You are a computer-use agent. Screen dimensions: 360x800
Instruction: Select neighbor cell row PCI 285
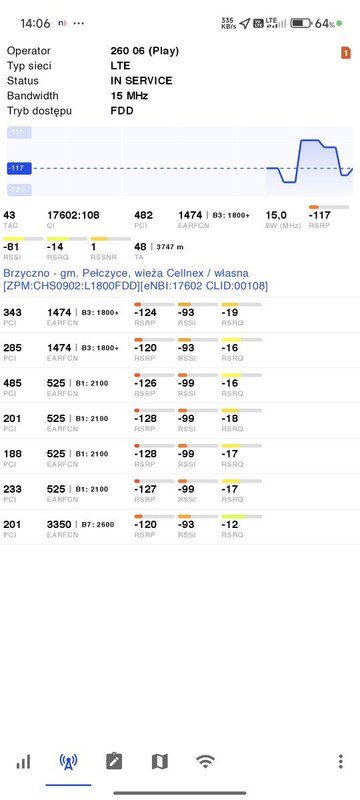pos(180,350)
